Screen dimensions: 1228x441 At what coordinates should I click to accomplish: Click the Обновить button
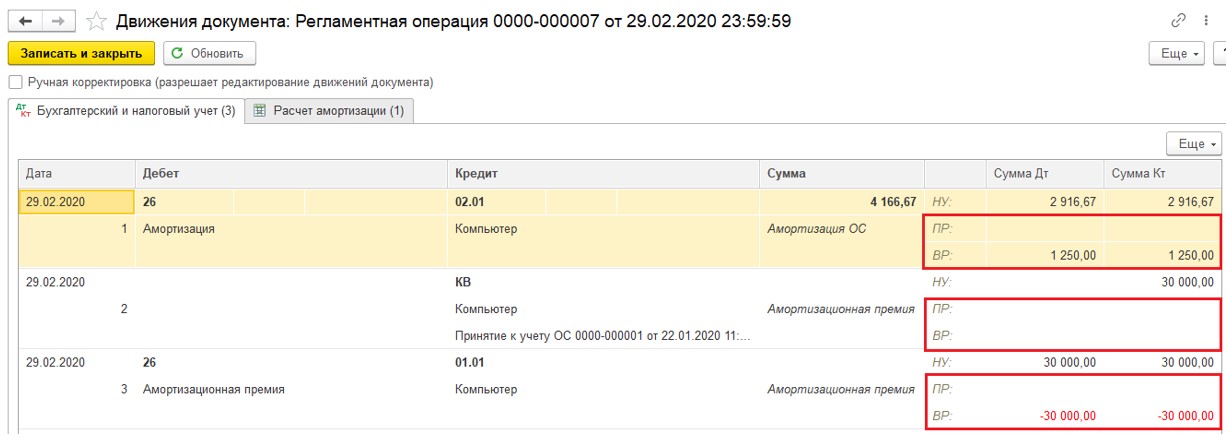pyautogui.click(x=209, y=53)
